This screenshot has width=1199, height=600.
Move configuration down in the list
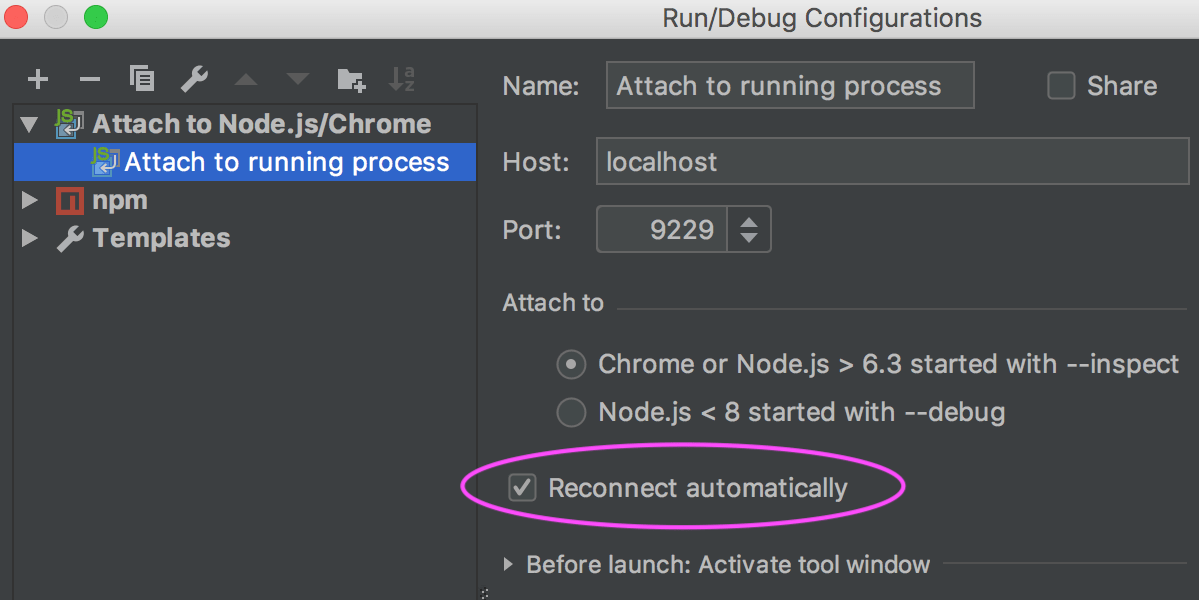click(297, 78)
